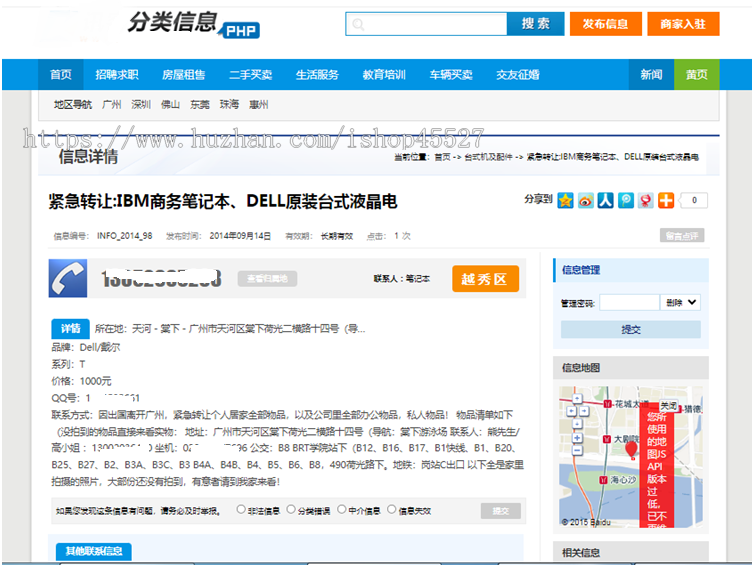
Task: Select the 其他联系信息 tab
Action: tap(94, 551)
